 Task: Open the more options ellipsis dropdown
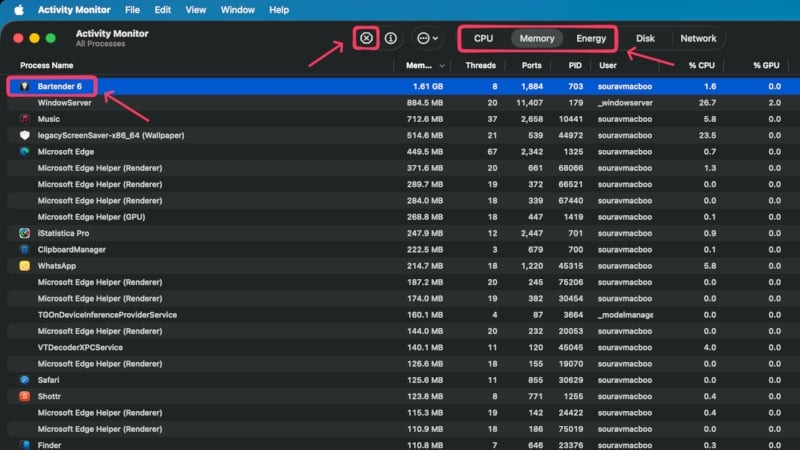point(427,38)
